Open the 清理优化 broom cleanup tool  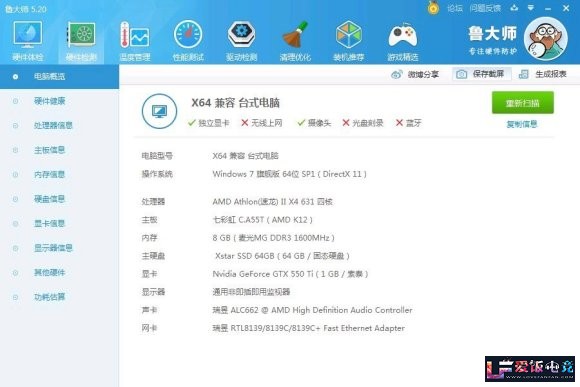point(295,41)
